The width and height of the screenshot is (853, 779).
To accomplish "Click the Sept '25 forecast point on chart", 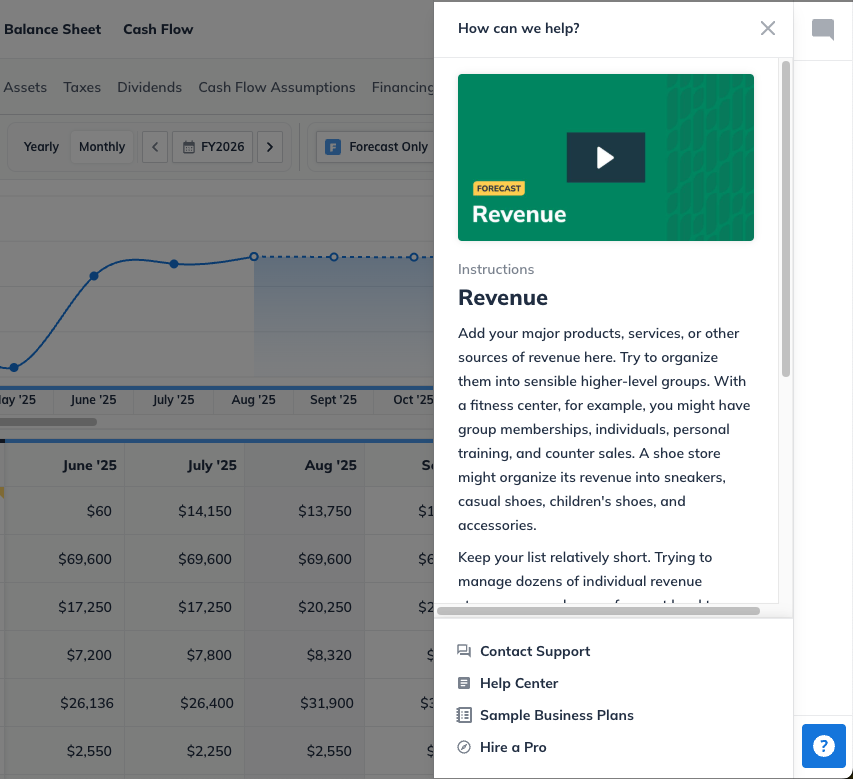I will (x=333, y=257).
